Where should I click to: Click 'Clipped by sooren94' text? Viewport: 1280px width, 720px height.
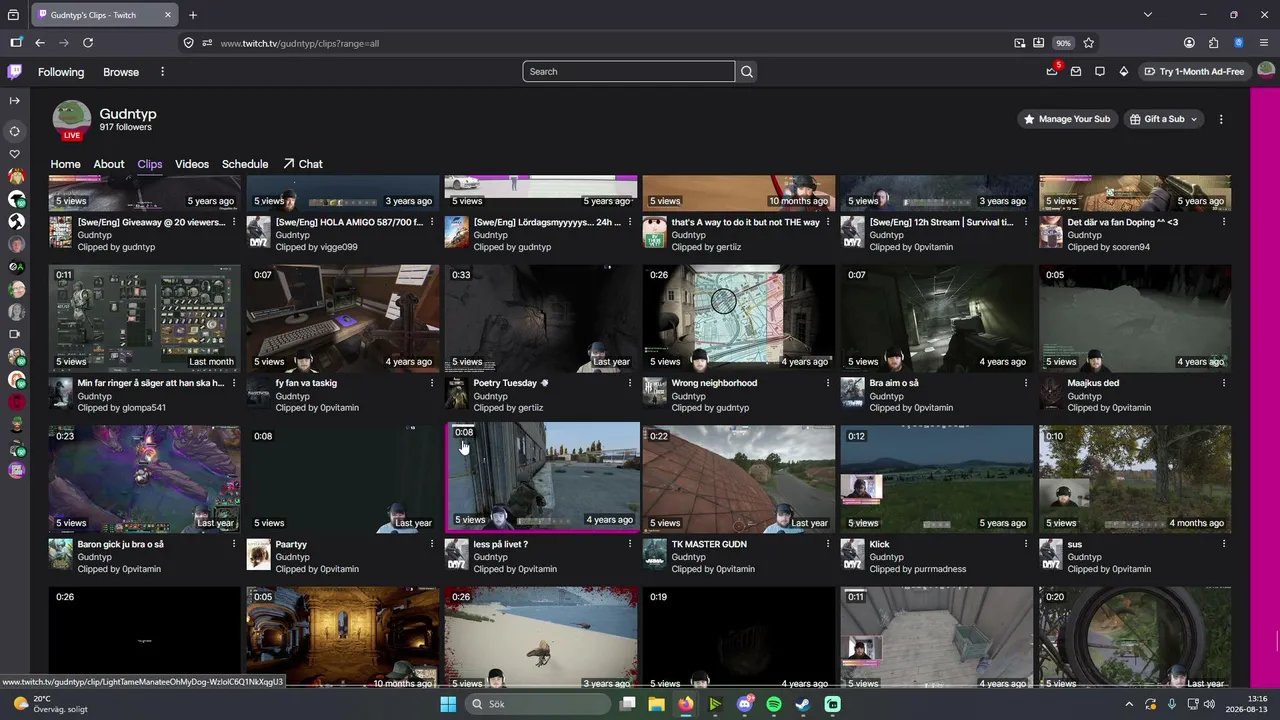click(x=1109, y=247)
